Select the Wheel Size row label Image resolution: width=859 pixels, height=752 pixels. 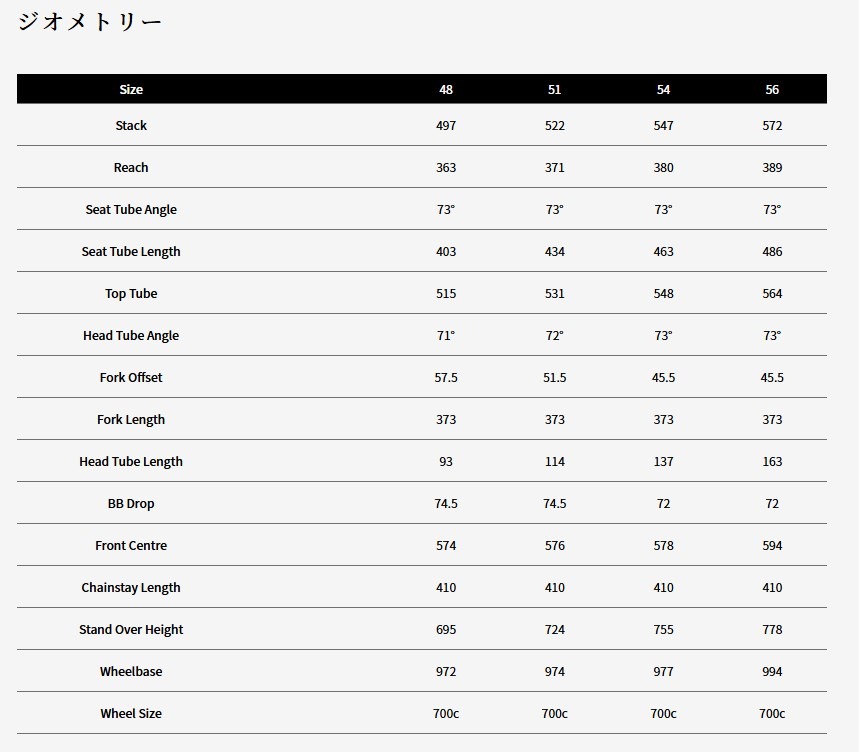click(131, 714)
